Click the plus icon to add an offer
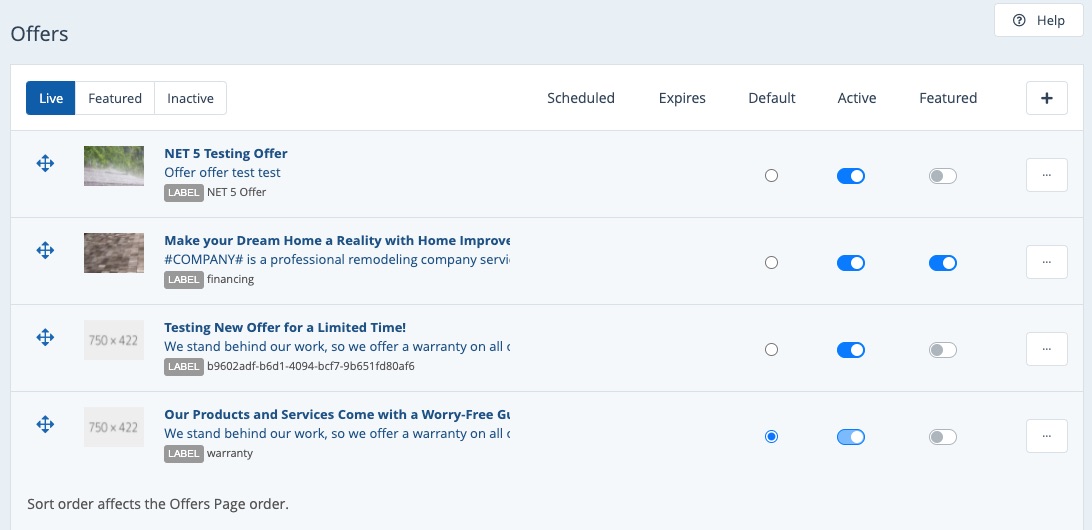The height and width of the screenshot is (530, 1092). point(1046,98)
